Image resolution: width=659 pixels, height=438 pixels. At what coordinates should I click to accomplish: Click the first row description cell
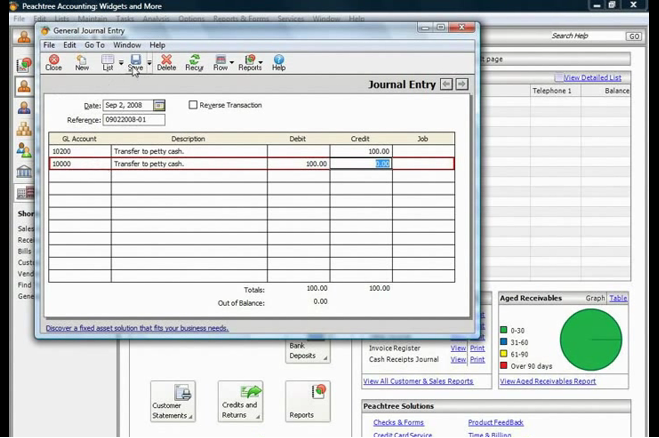pos(189,151)
